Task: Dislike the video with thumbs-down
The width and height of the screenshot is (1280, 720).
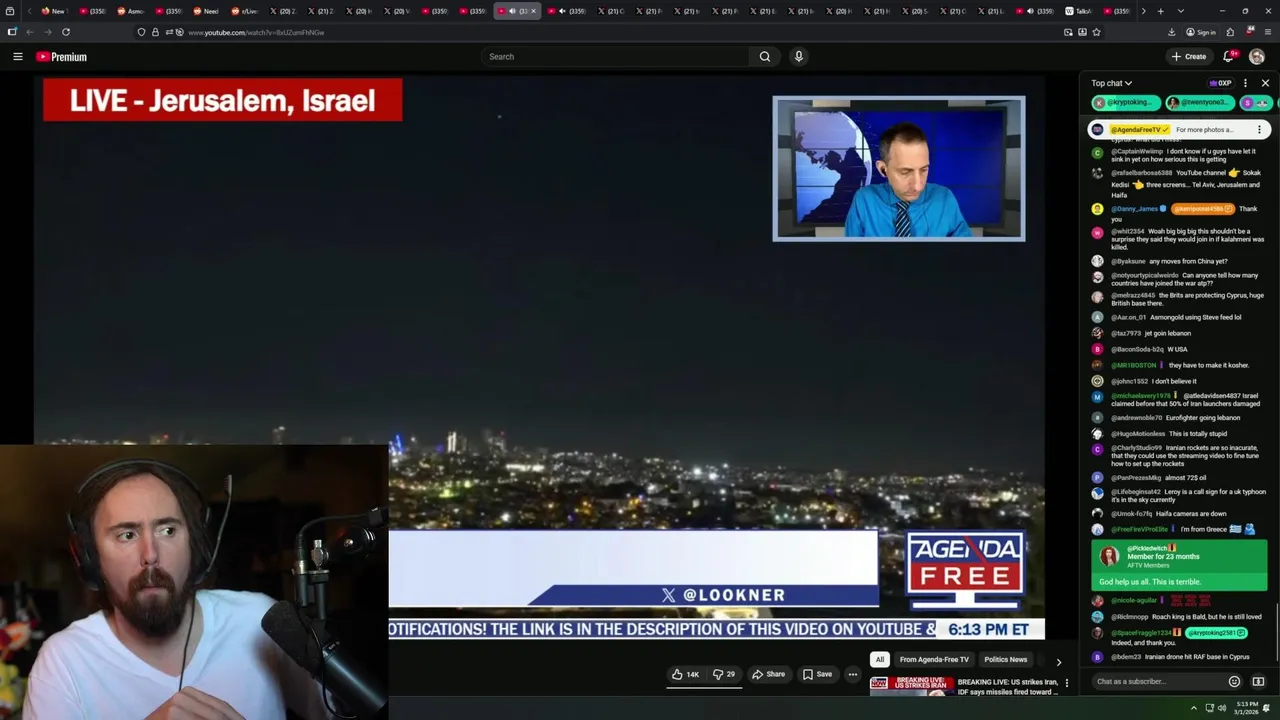Action: (724, 674)
